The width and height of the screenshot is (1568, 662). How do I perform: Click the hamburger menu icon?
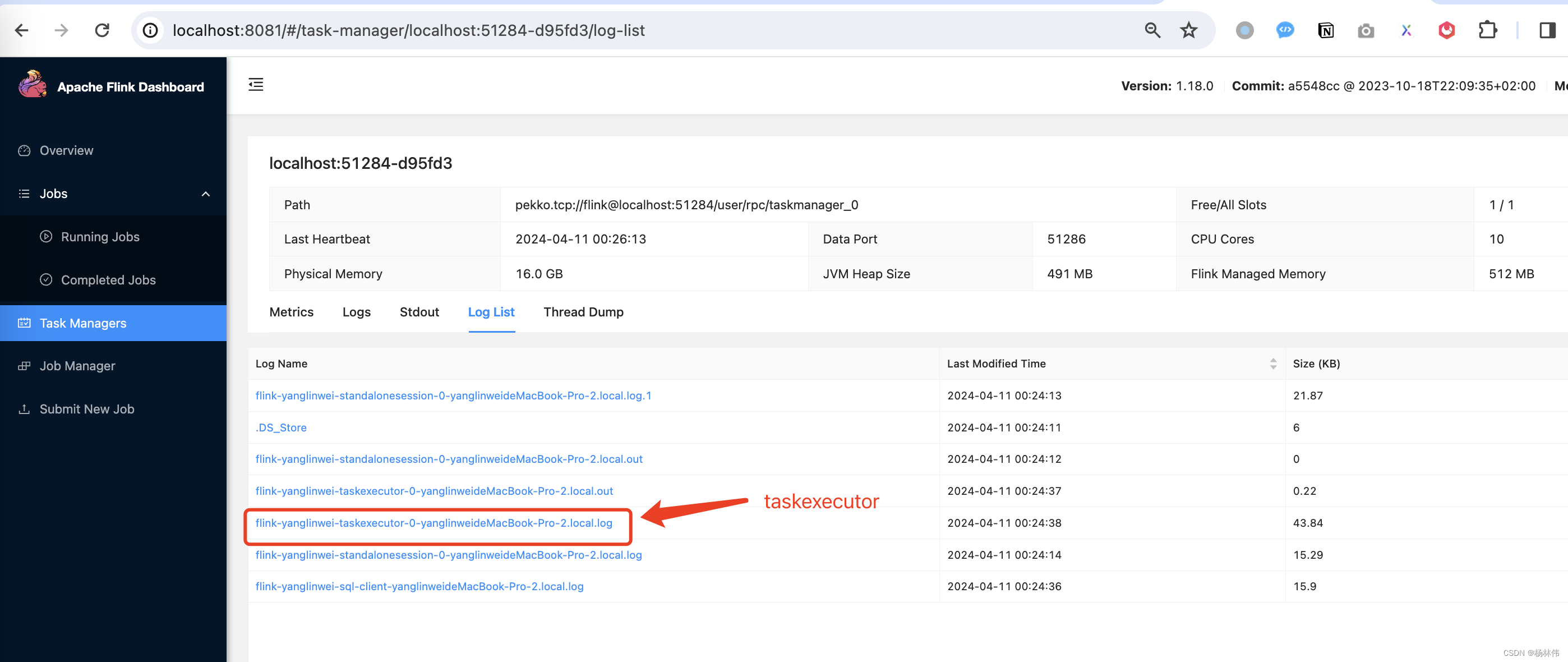tap(258, 84)
